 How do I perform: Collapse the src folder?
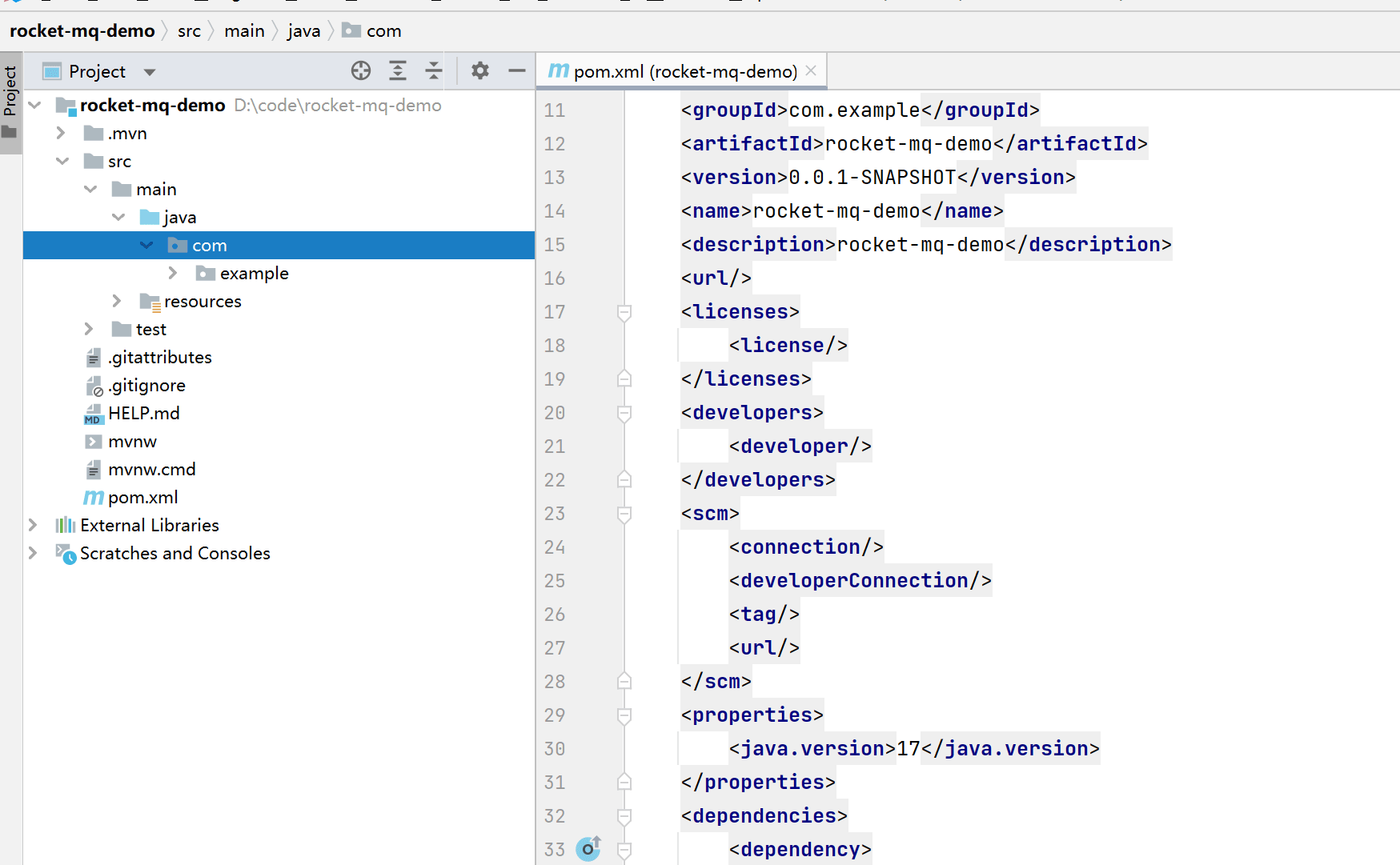click(x=62, y=161)
